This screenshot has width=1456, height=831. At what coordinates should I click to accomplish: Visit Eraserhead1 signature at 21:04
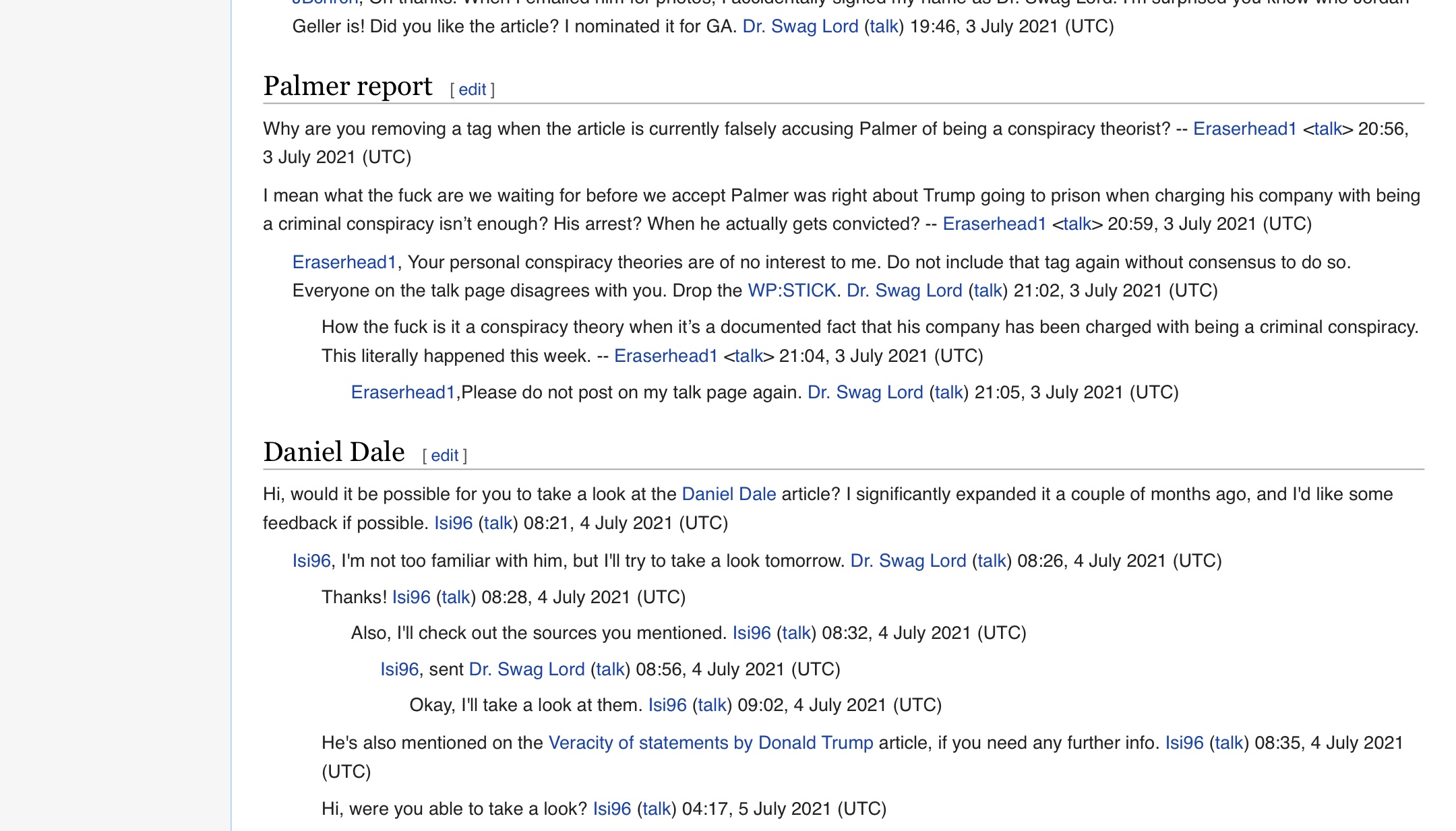click(666, 356)
